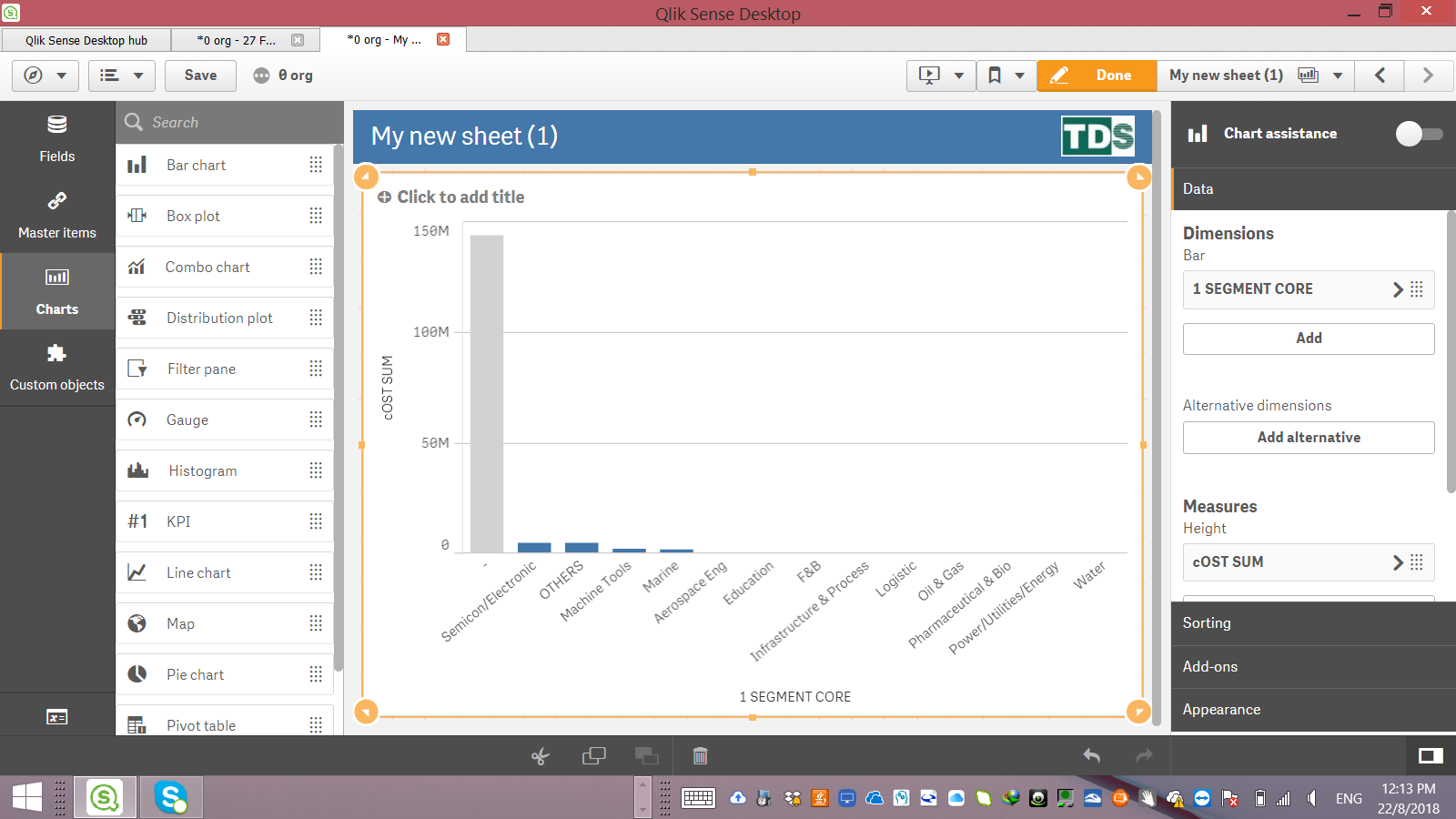Open the navigation compass dropdown
Viewport: 1456px width, 819px height.
(45, 76)
